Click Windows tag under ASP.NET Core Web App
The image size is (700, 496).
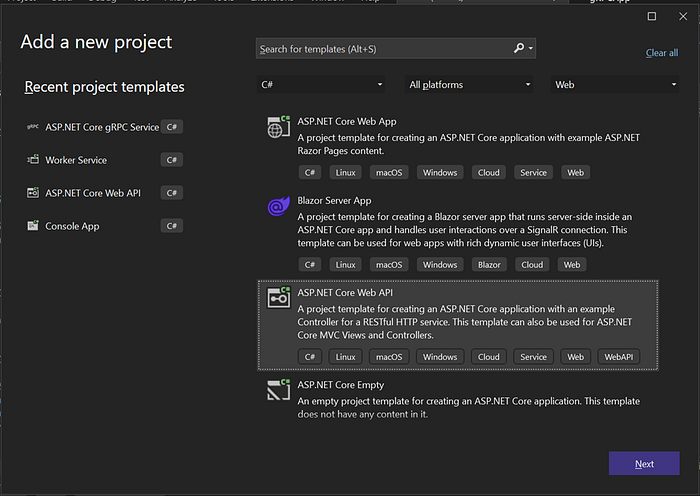440,172
